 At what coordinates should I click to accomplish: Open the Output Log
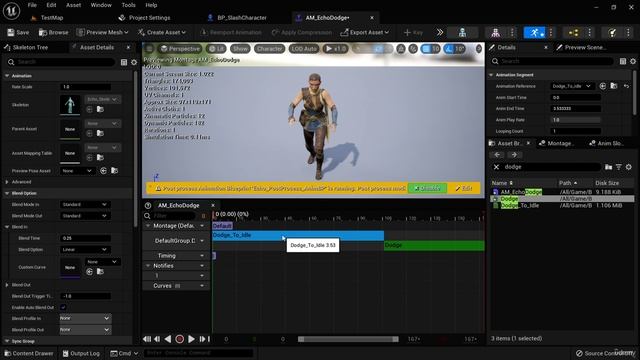tap(81, 353)
